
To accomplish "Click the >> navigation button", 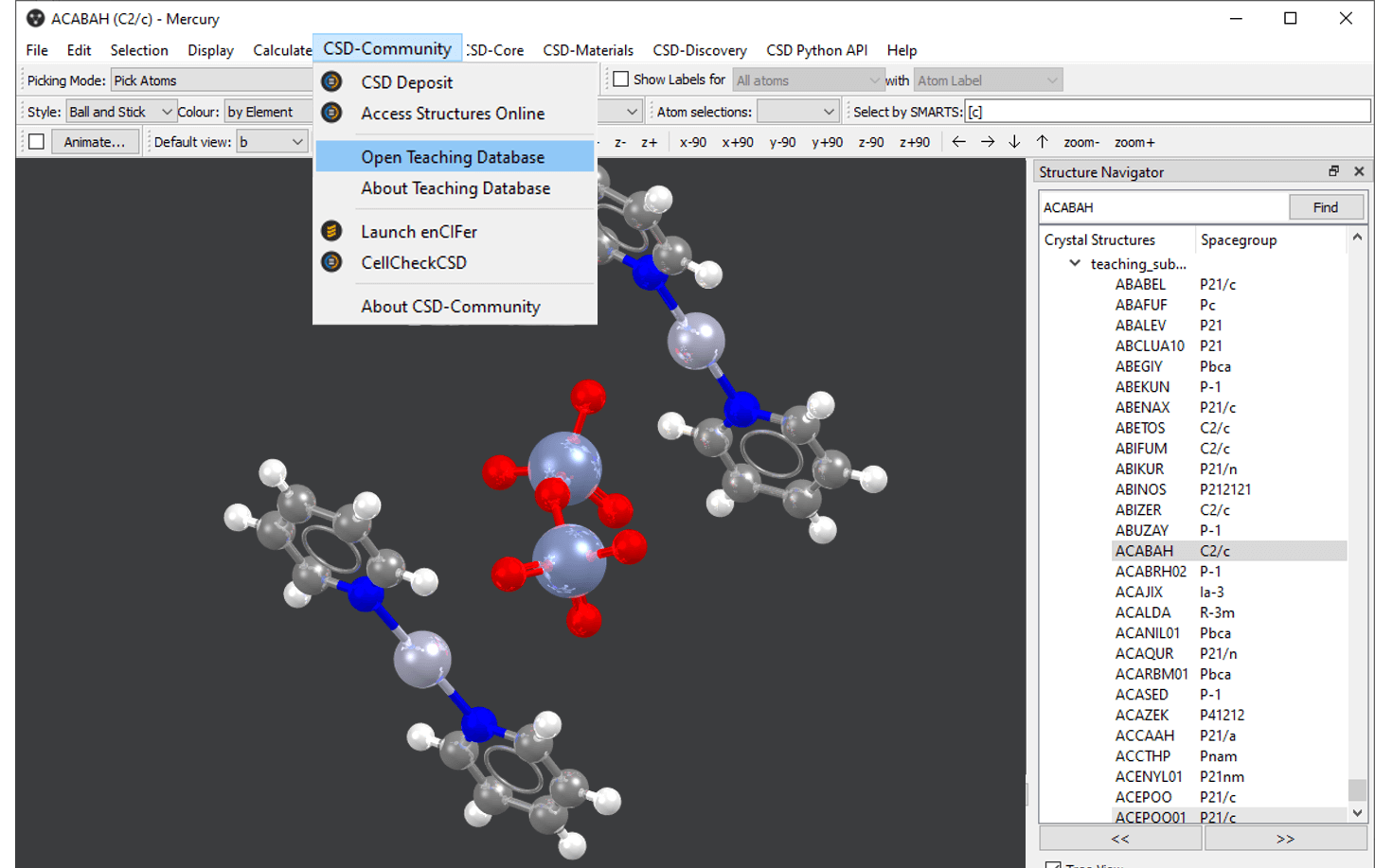I will [x=1285, y=838].
